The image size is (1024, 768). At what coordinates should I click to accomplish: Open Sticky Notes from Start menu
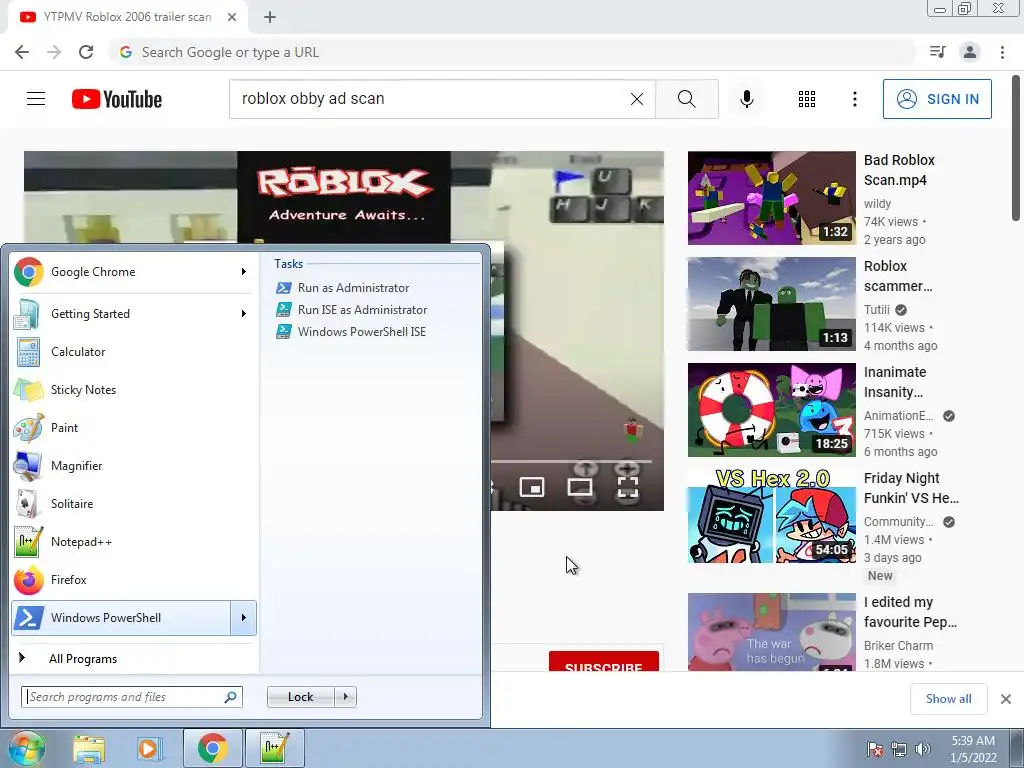tap(134, 390)
